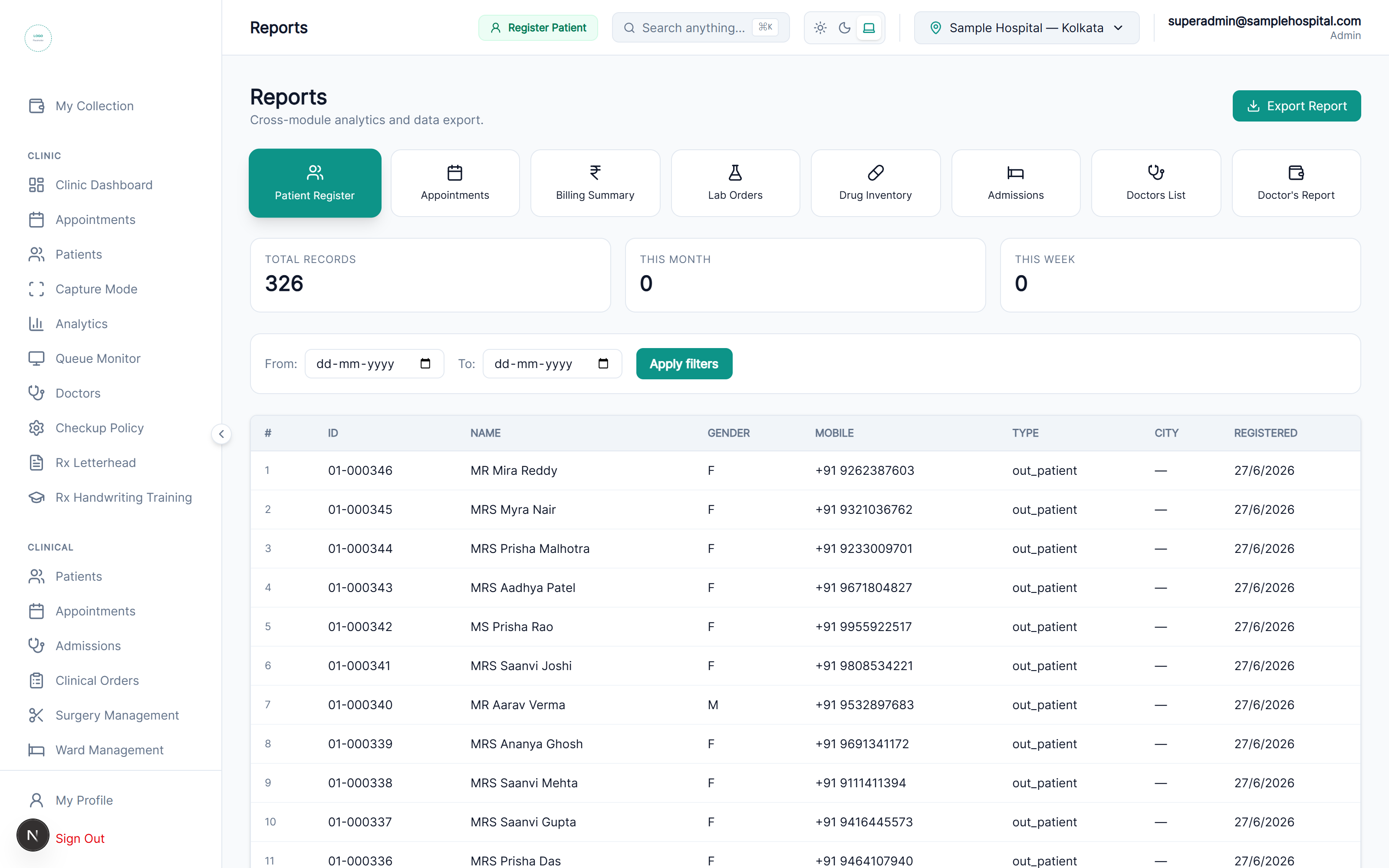Open Doctors stethoscope icon in sidebar
Screen dimensions: 1389x868
coord(36,393)
